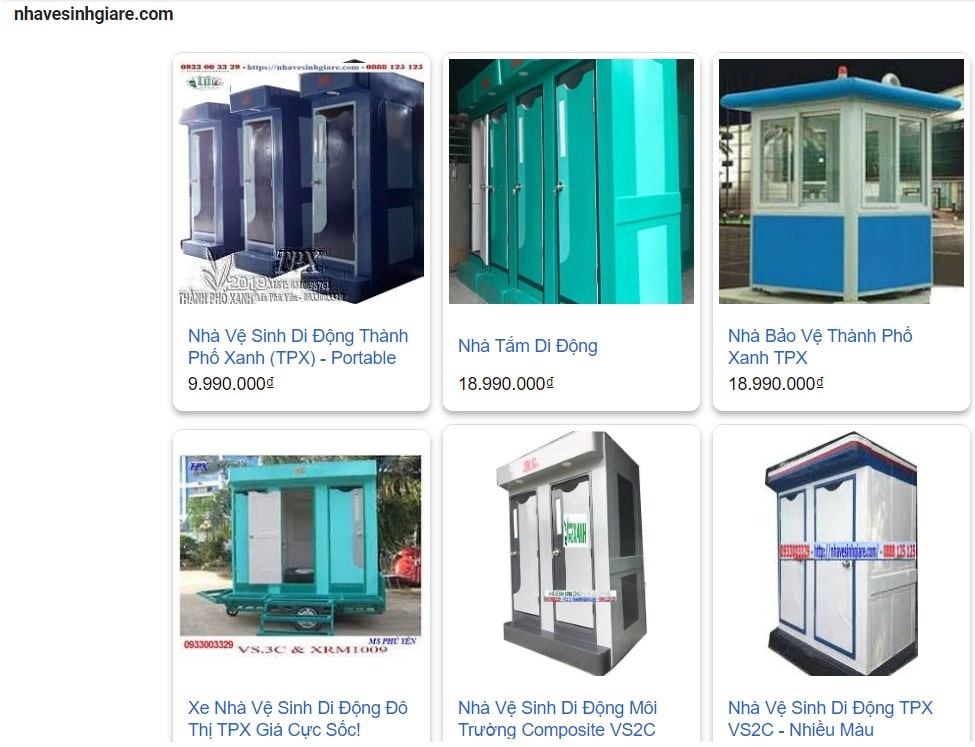
Task: Click the red website banner on white toilet
Action: coord(847,551)
